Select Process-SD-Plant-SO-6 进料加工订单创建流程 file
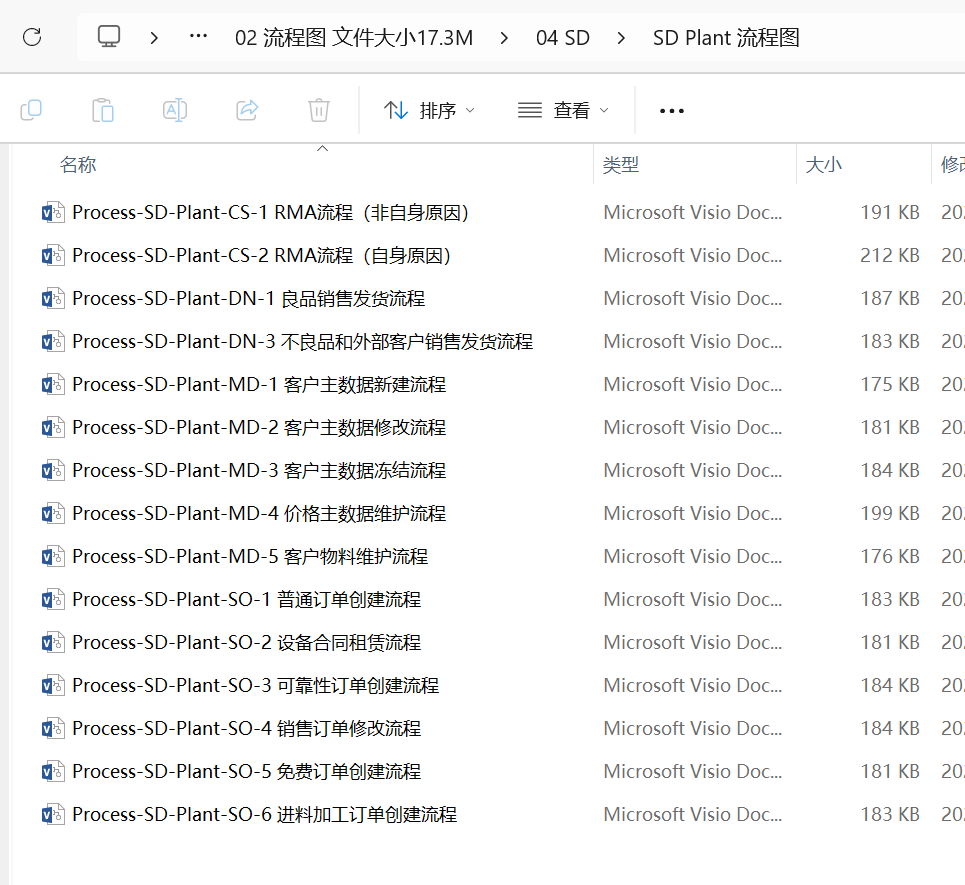Image resolution: width=965 pixels, height=885 pixels. click(264, 815)
